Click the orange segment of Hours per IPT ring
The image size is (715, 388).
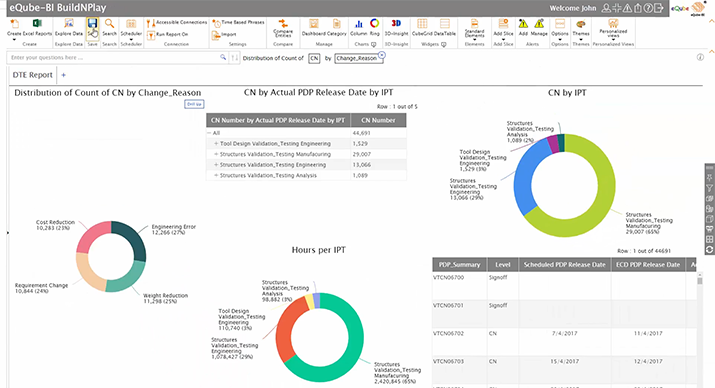[285, 329]
